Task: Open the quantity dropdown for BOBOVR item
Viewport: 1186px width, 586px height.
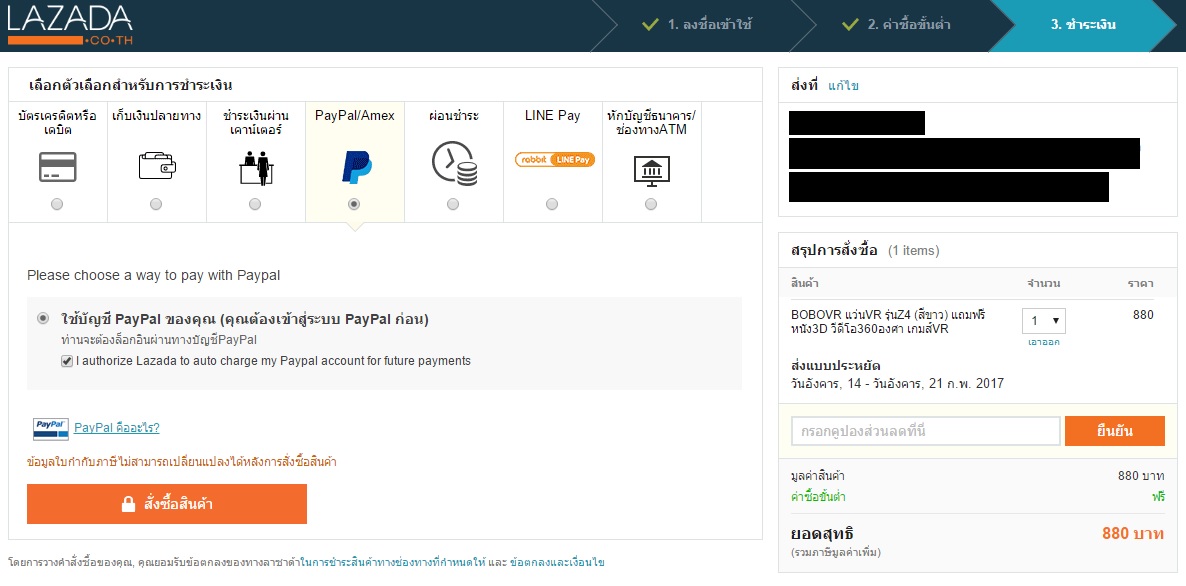Action: [x=1044, y=321]
